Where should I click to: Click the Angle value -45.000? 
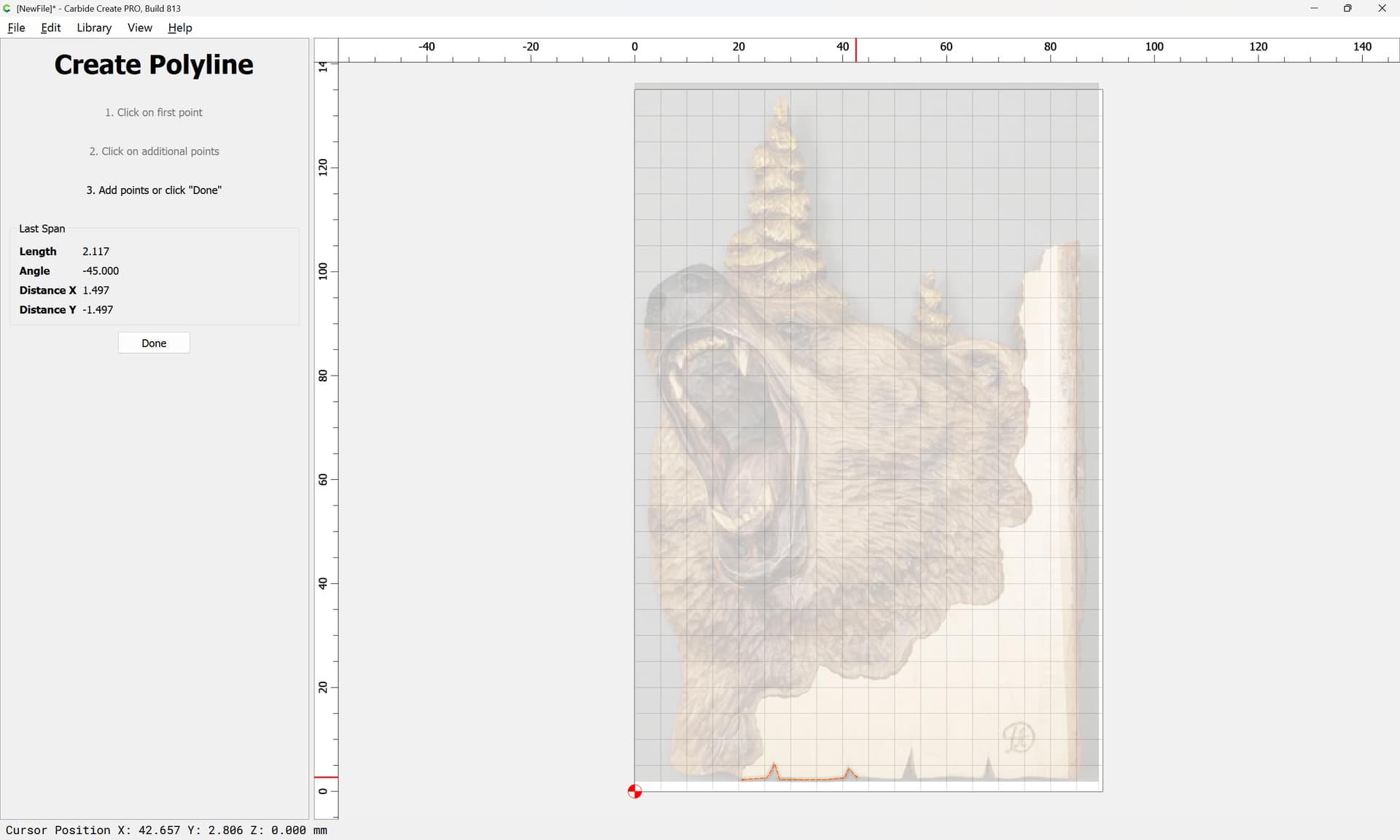pos(101,271)
